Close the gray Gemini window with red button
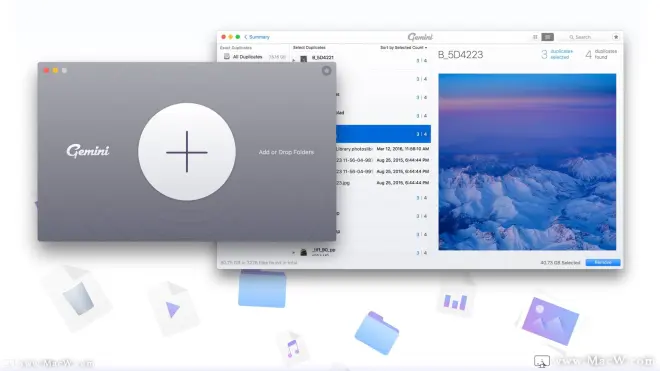 [46, 70]
